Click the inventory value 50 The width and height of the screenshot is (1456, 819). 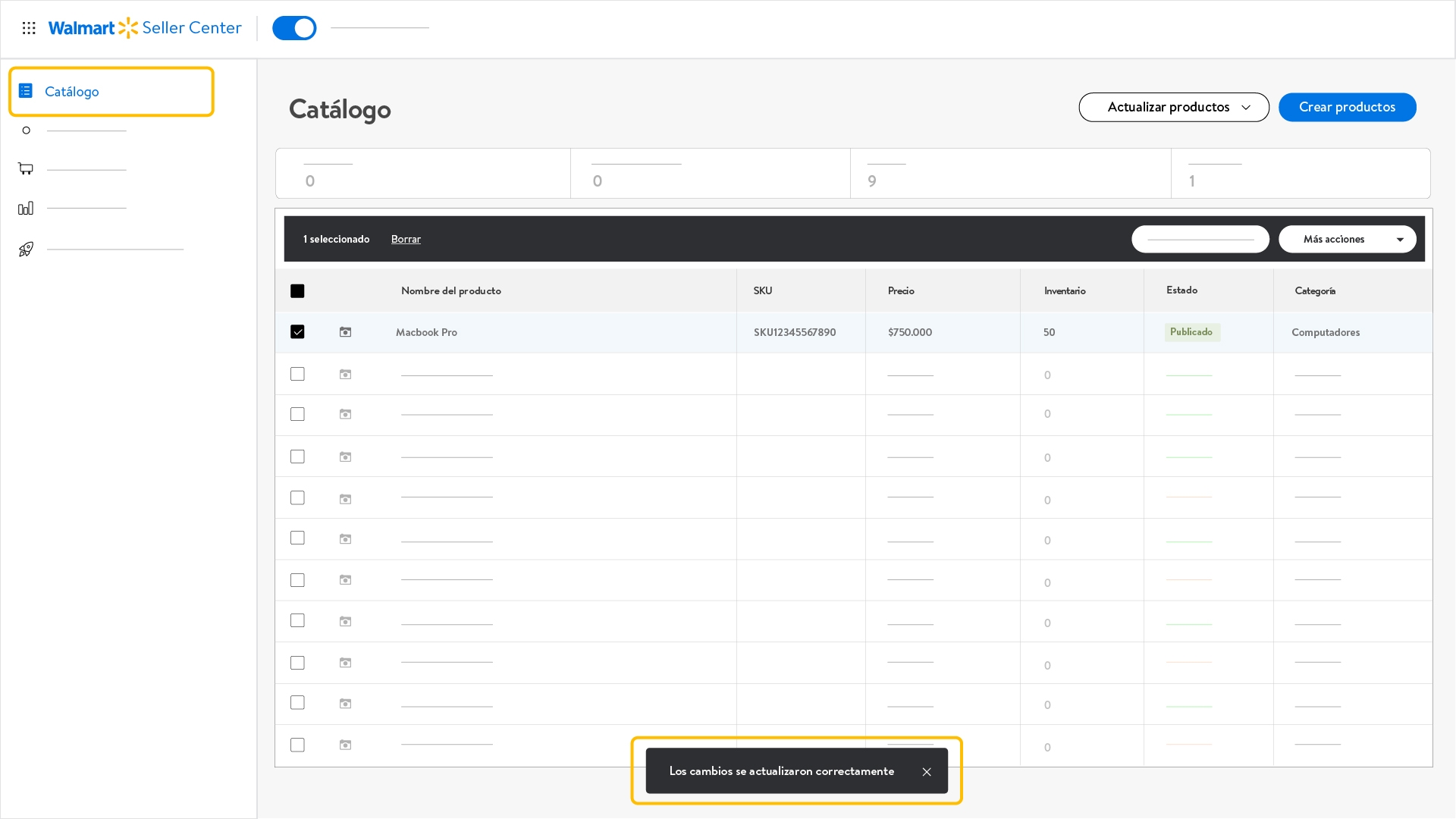tap(1049, 332)
